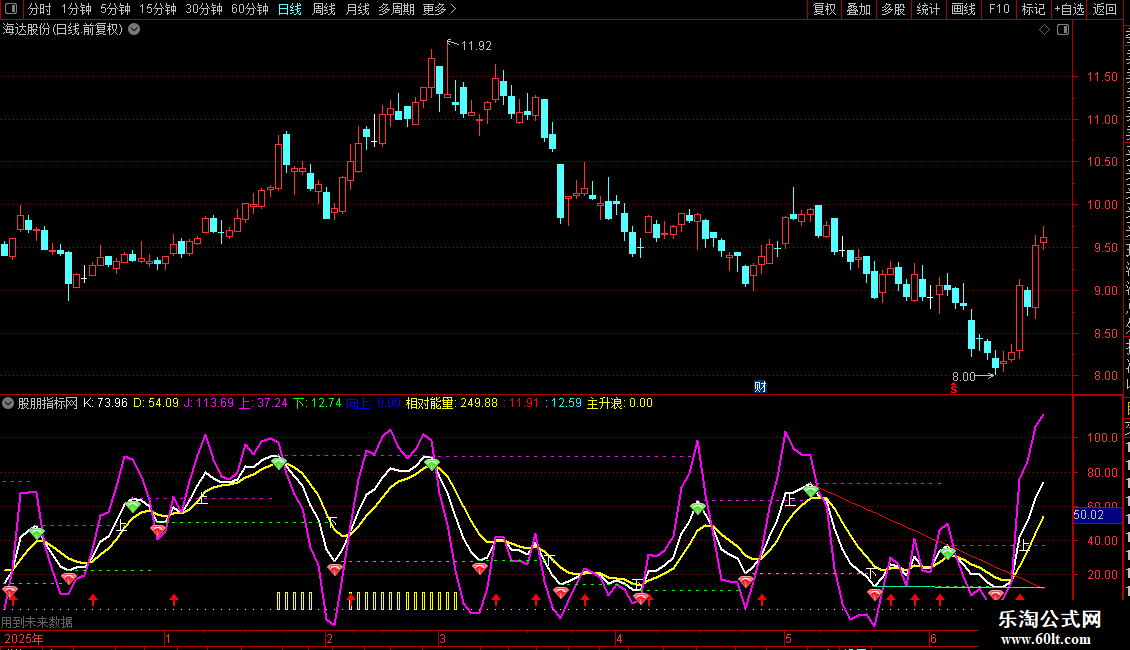1130x650 pixels.
Task: Switch to 月线 monthly chart
Action: pos(357,9)
